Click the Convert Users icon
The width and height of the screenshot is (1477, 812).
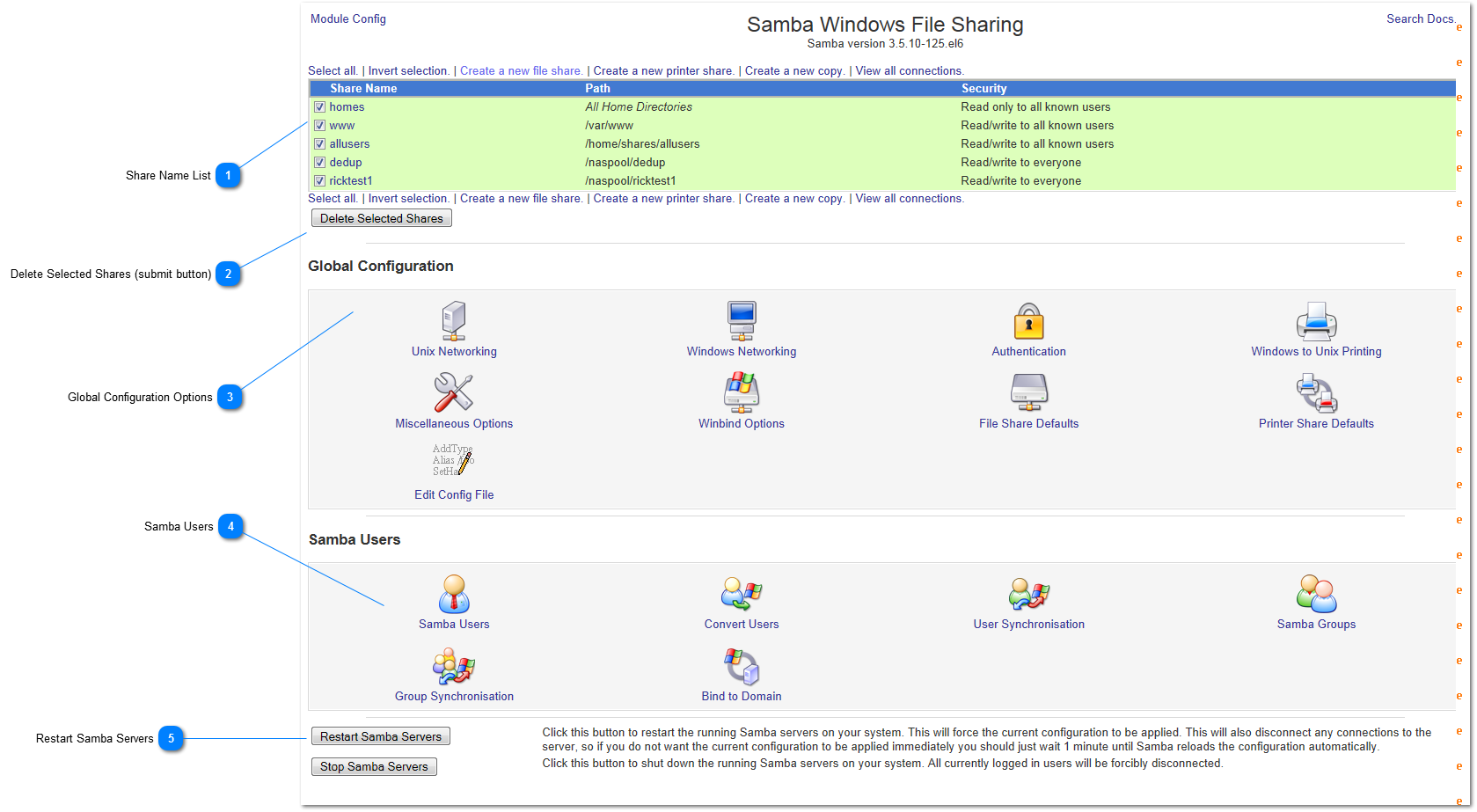(742, 594)
